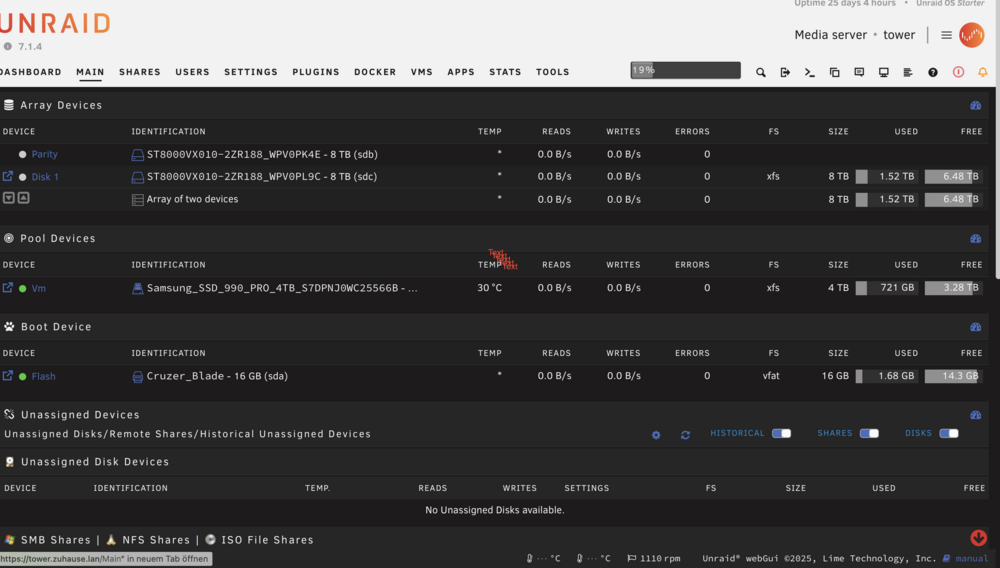This screenshot has height=568, width=1000.
Task: Go to the DASHBOARD tab
Action: tap(31, 72)
